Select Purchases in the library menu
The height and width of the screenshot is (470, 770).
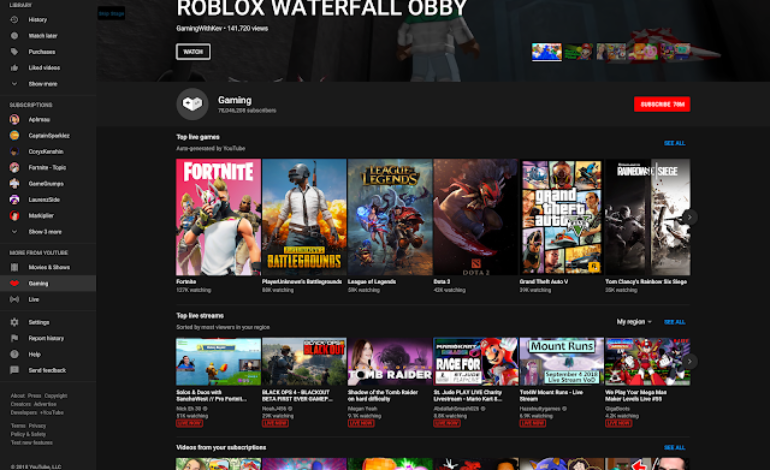pyautogui.click(x=41, y=51)
